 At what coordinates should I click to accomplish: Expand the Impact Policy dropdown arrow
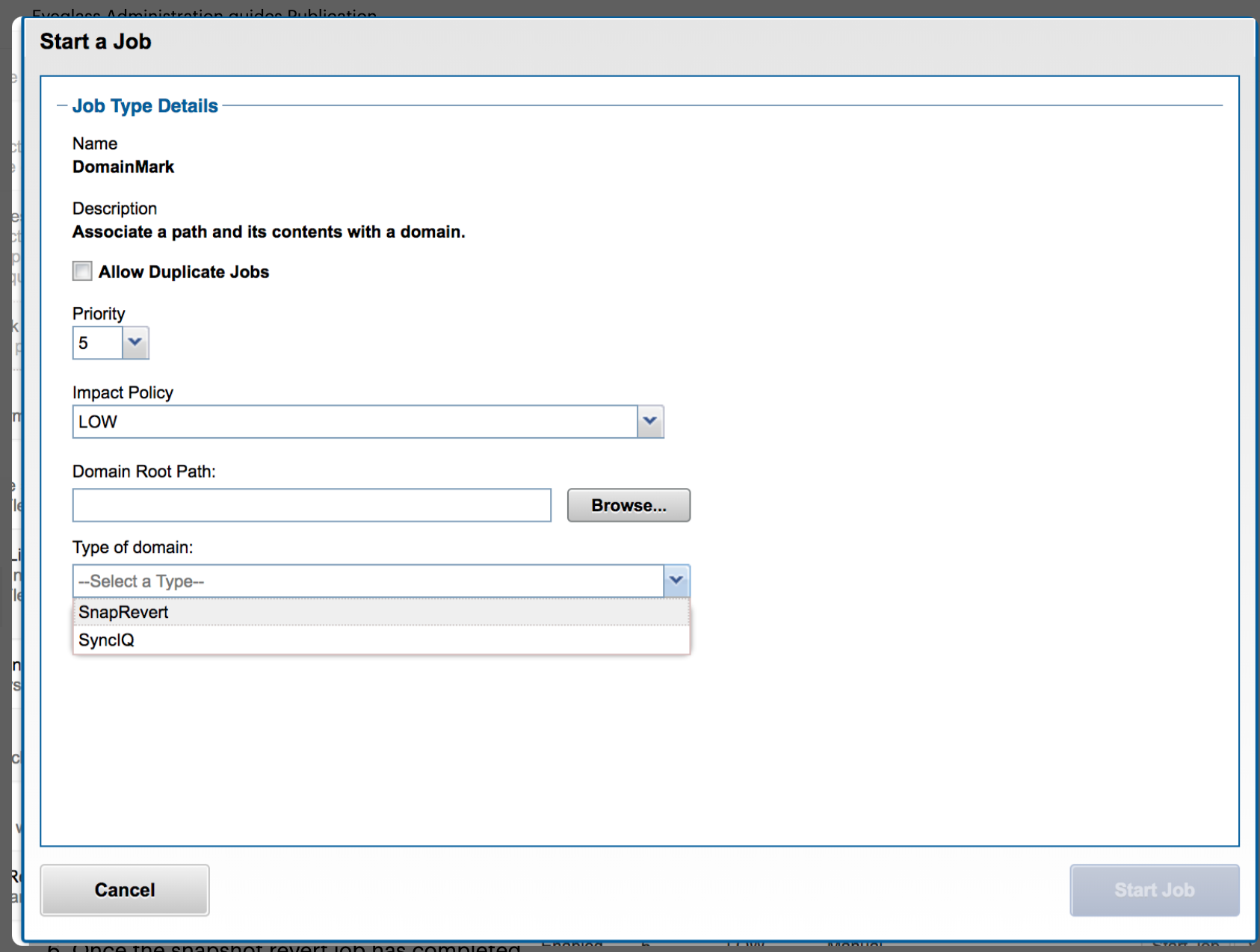pos(650,421)
